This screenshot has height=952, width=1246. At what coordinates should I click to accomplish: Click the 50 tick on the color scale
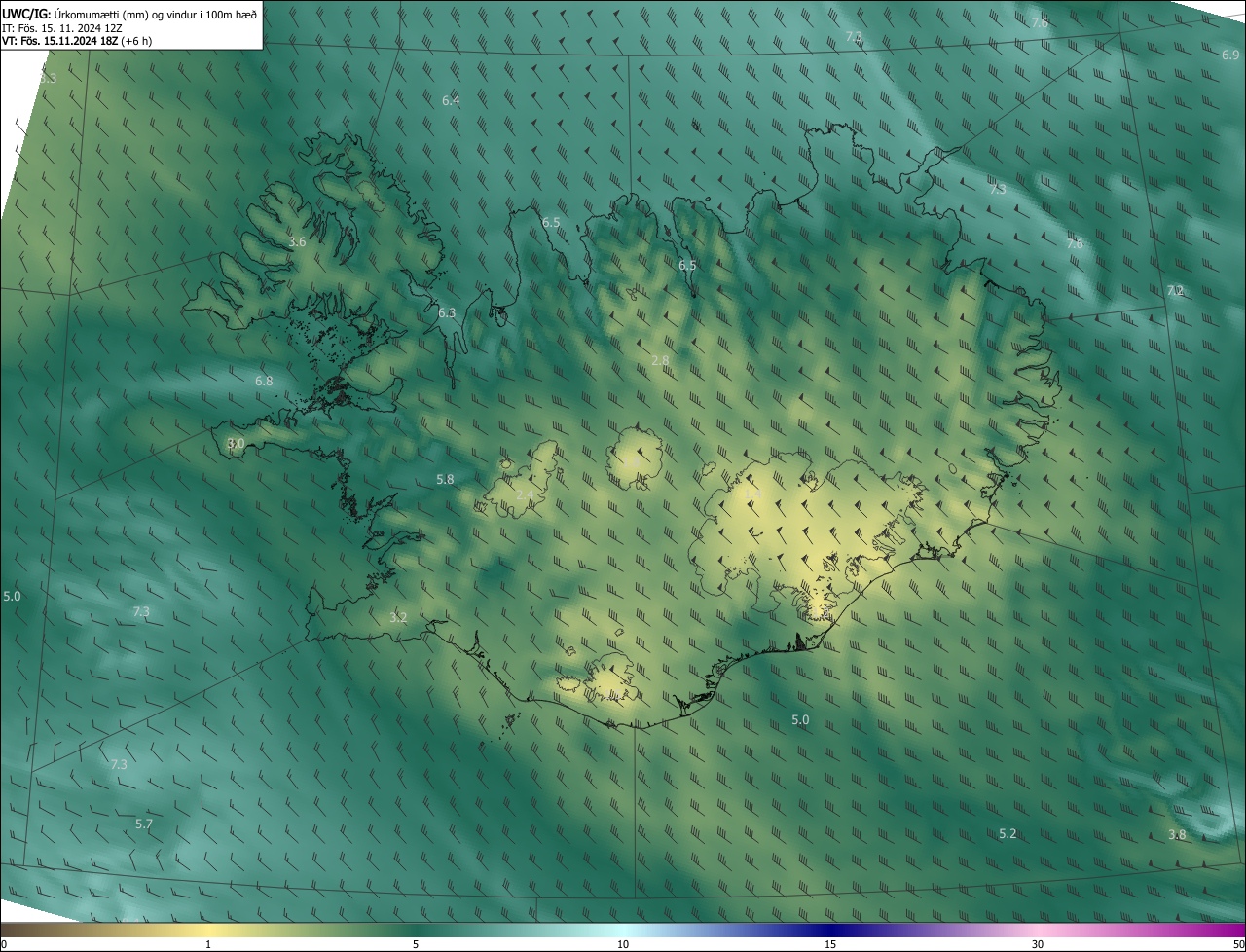(1238, 945)
